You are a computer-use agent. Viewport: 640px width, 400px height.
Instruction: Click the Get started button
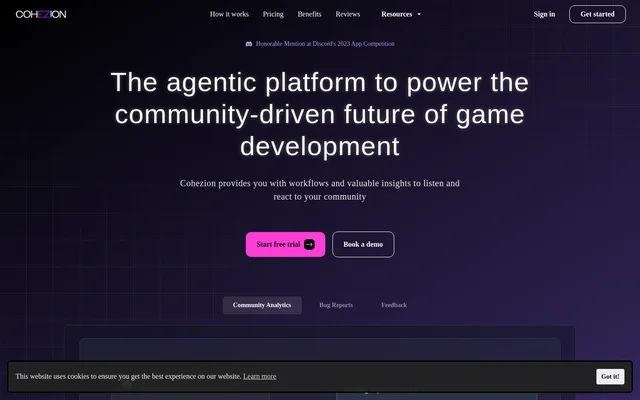coord(597,14)
